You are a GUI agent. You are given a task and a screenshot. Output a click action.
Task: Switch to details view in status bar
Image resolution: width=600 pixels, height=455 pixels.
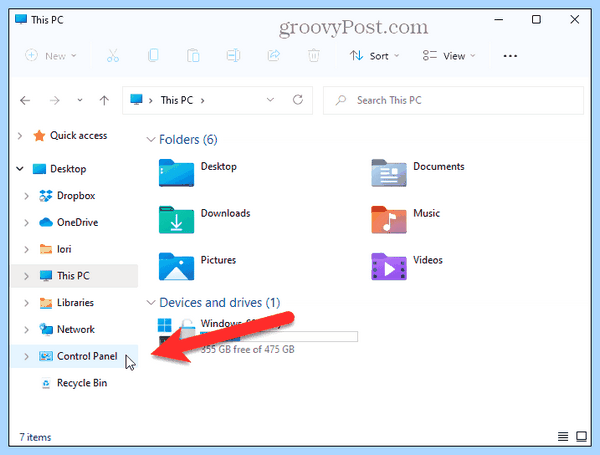pos(563,436)
